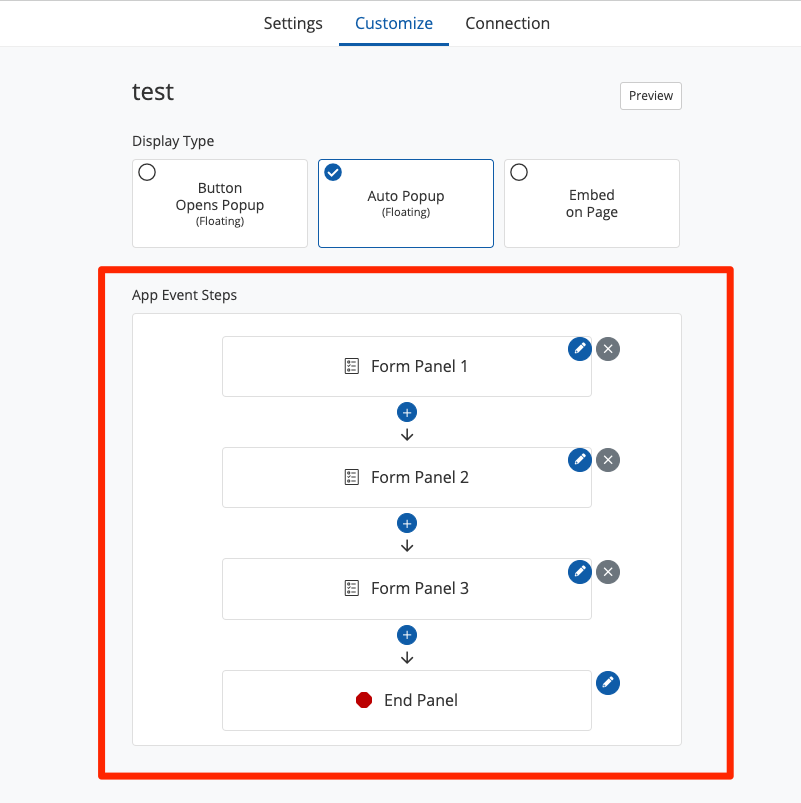The height and width of the screenshot is (803, 801).
Task: Remove Form Panel 3 using X icon
Action: pyautogui.click(x=608, y=572)
